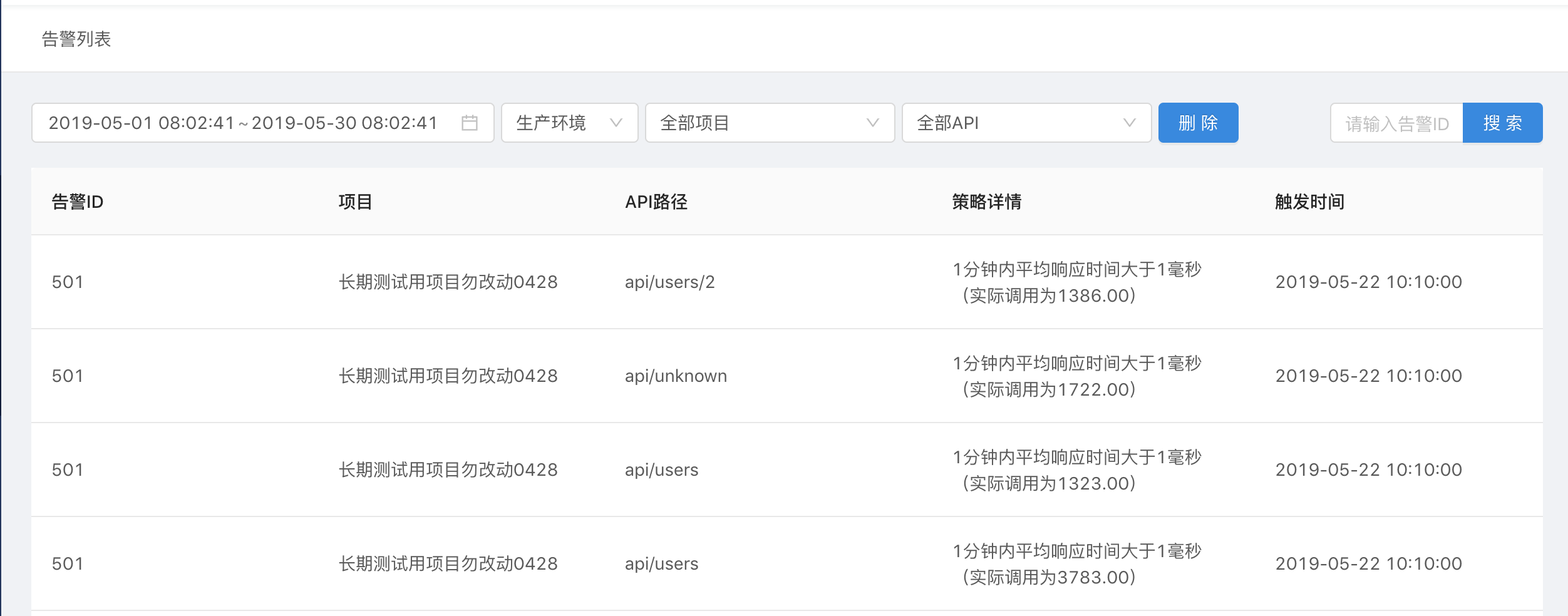Screen dimensions: 1568x616
Task: Click strategy detail showing 1323.00
Action: 1076,470
